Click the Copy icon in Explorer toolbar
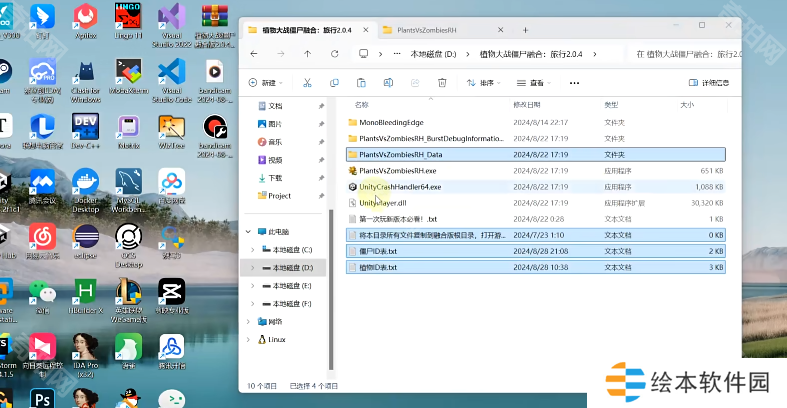This screenshot has height=408, width=787. pos(335,83)
